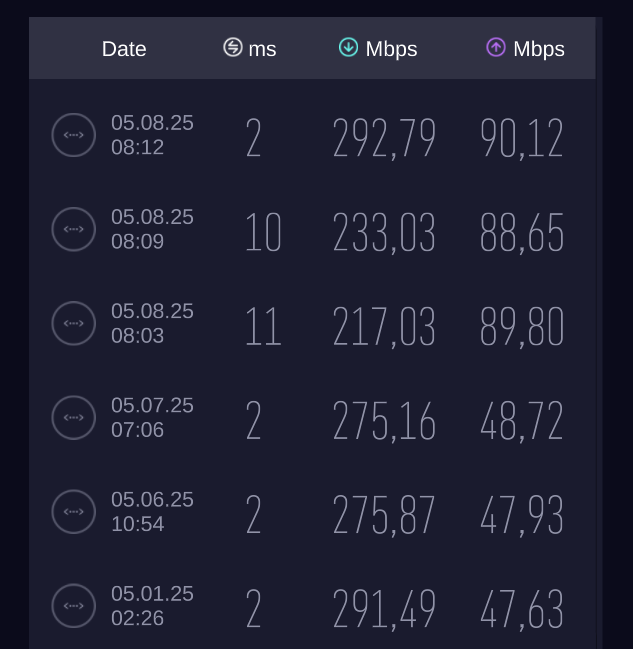Click the ping icon in table header
Image resolution: width=633 pixels, height=649 pixels.
click(233, 47)
